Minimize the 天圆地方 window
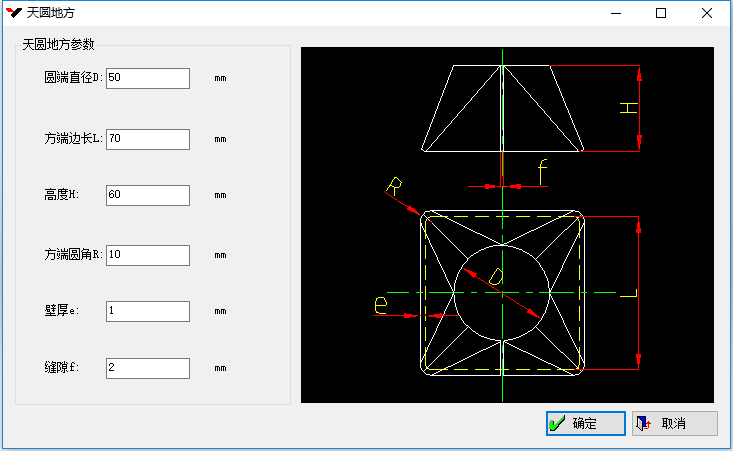Image resolution: width=733 pixels, height=451 pixels. [615, 13]
